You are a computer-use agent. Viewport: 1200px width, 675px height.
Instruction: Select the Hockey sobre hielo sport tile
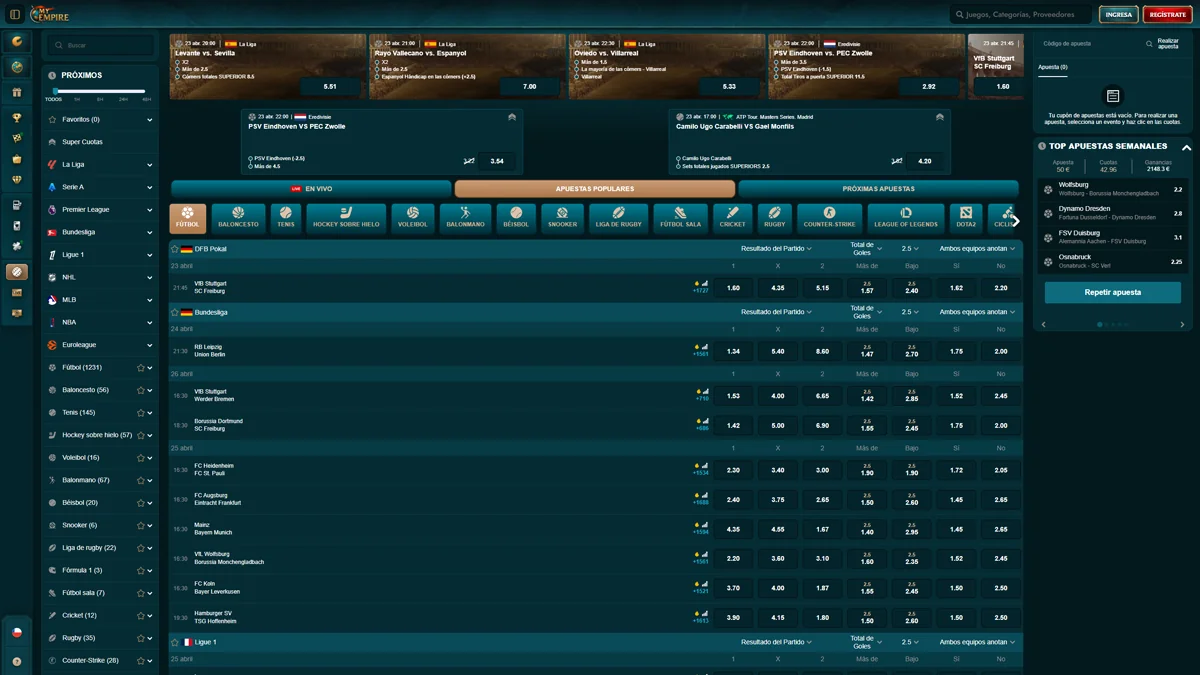(x=346, y=218)
